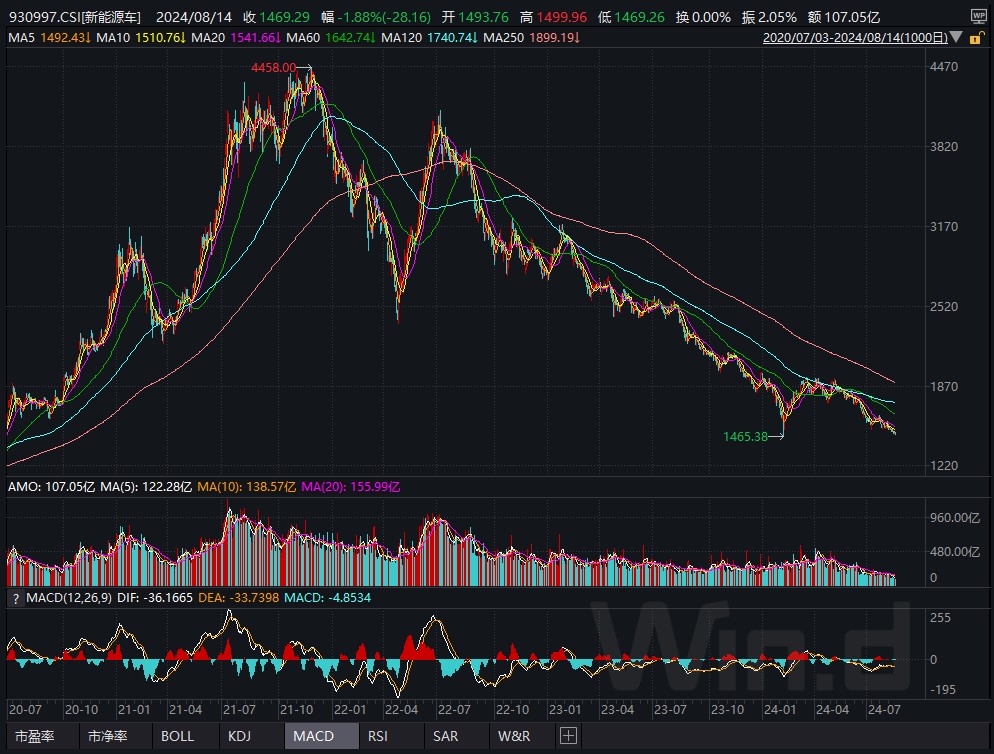Click the 23-07 label on time axis

(x=670, y=710)
